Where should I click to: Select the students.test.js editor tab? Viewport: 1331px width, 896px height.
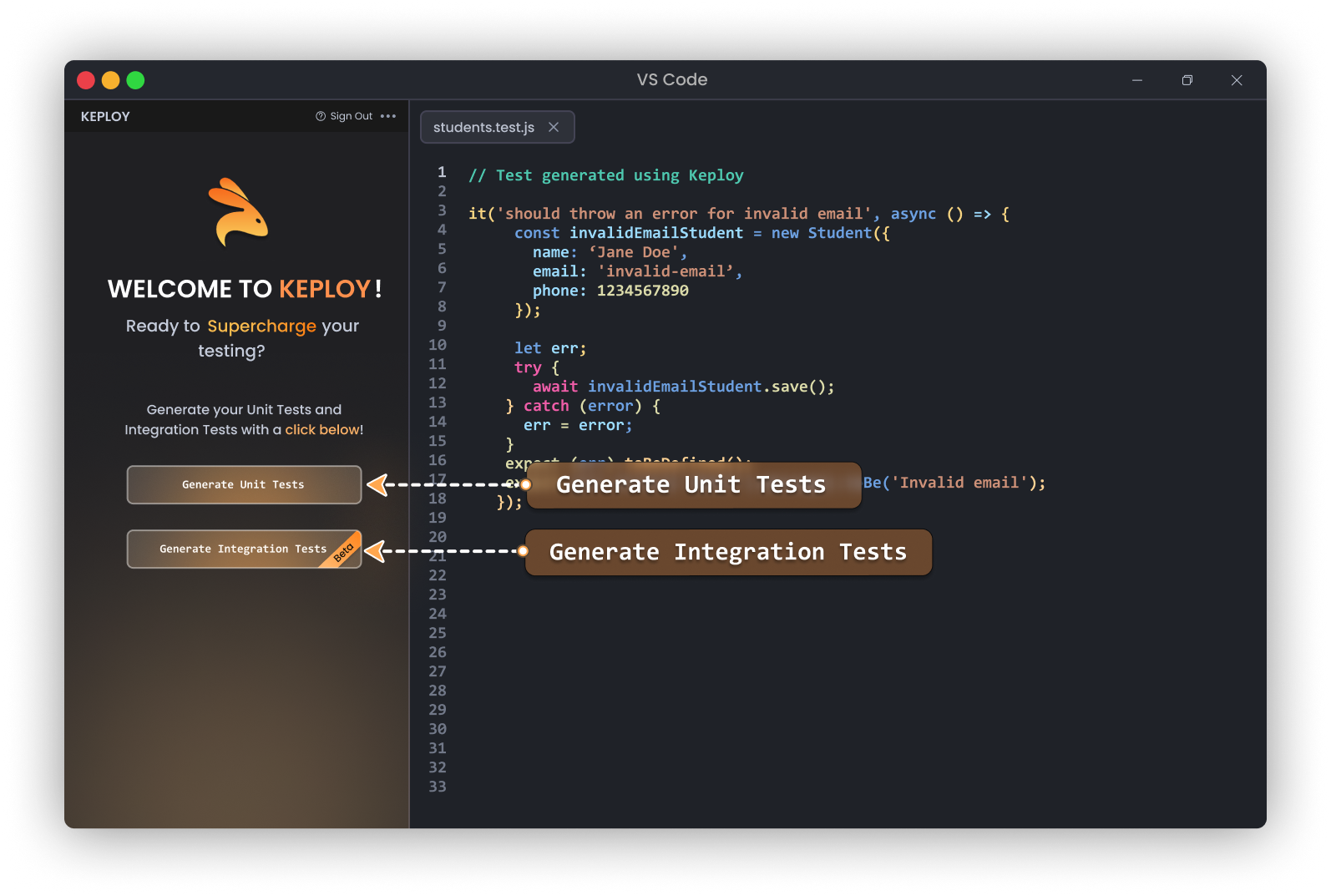(x=497, y=127)
